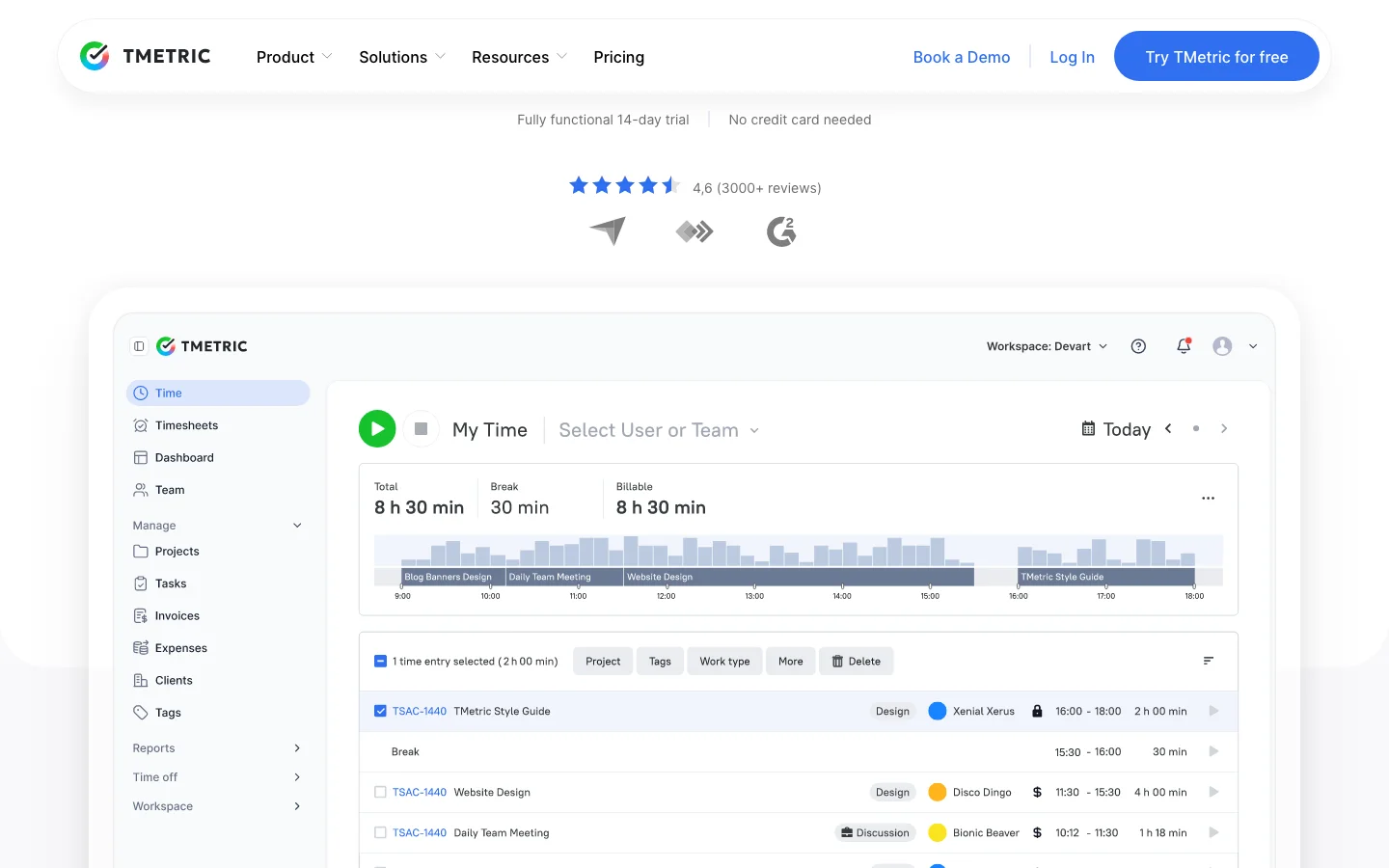Screen dimensions: 1389x868
Task: Expand the Time off sidebar section
Action: (x=217, y=777)
